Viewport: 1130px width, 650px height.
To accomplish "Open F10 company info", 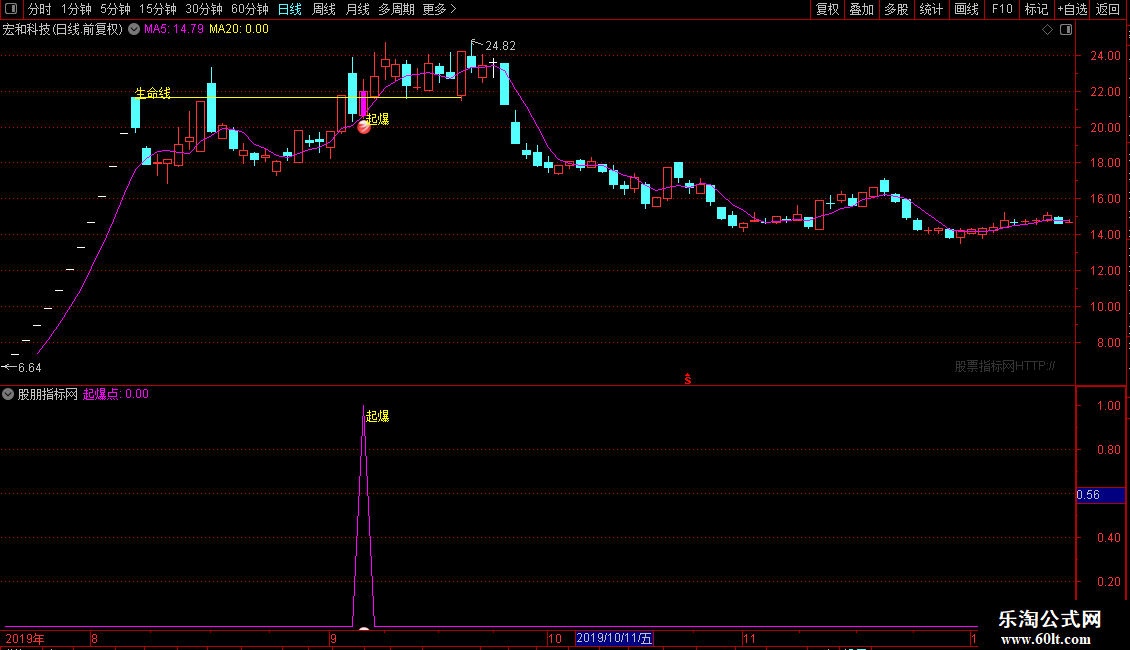I will 1002,9.
